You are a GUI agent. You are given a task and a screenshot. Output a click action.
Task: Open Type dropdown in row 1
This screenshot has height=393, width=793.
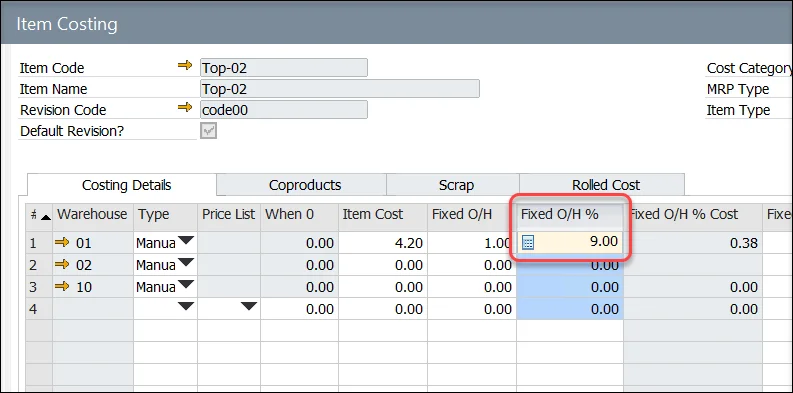click(186, 240)
